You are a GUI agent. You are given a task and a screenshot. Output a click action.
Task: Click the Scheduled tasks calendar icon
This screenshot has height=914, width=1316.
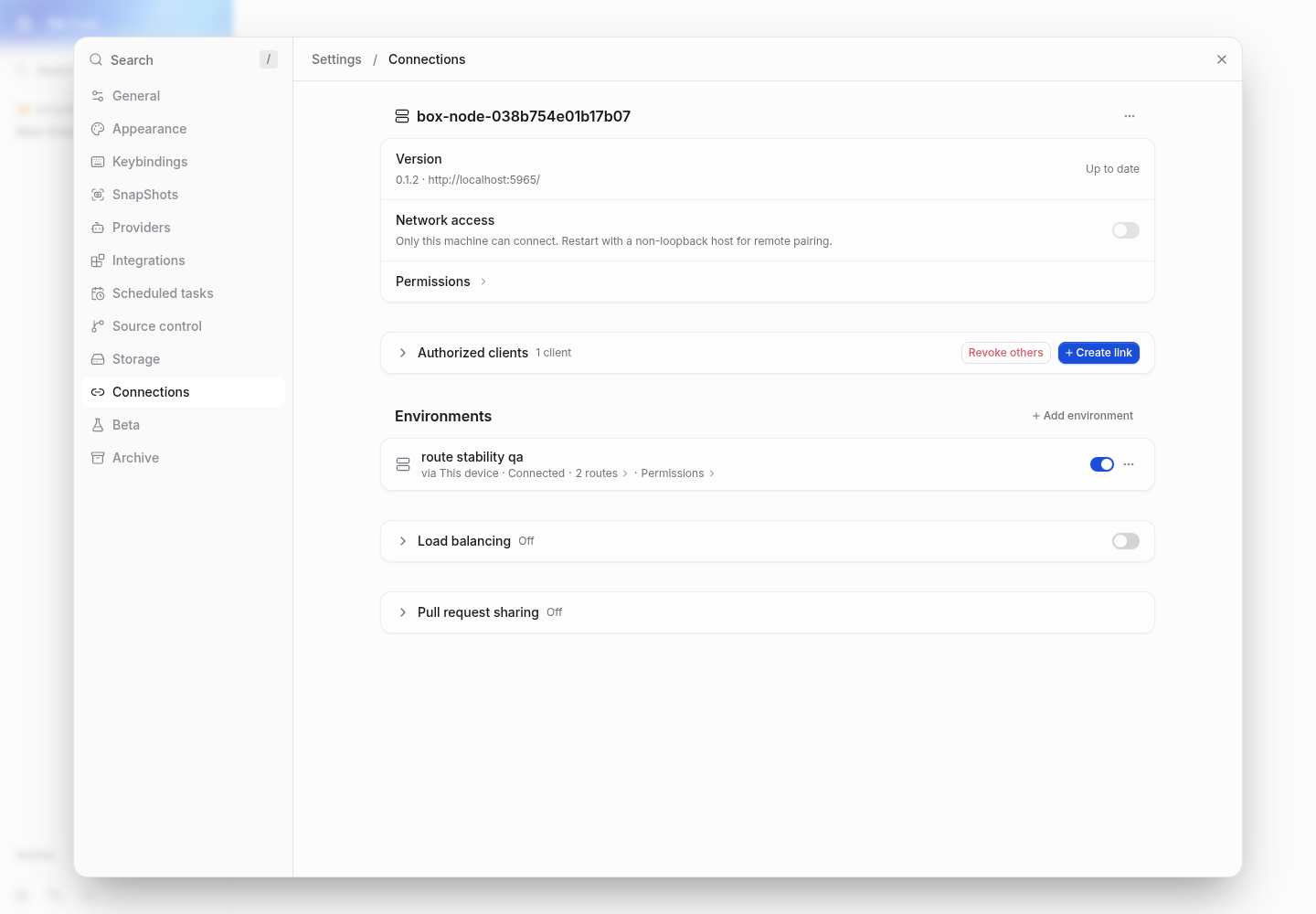click(x=98, y=293)
